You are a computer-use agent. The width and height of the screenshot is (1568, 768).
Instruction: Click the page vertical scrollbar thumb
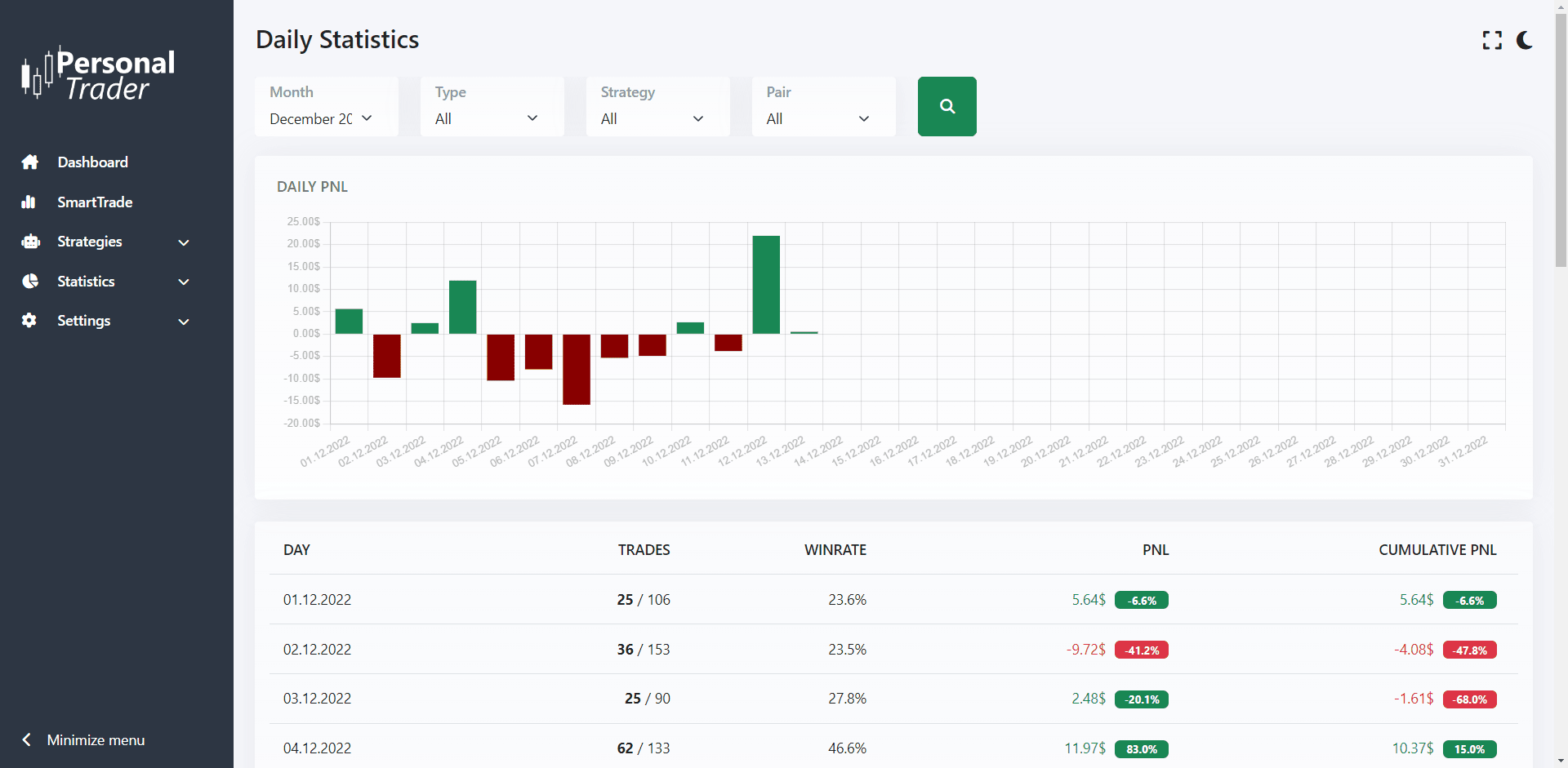point(1561,139)
